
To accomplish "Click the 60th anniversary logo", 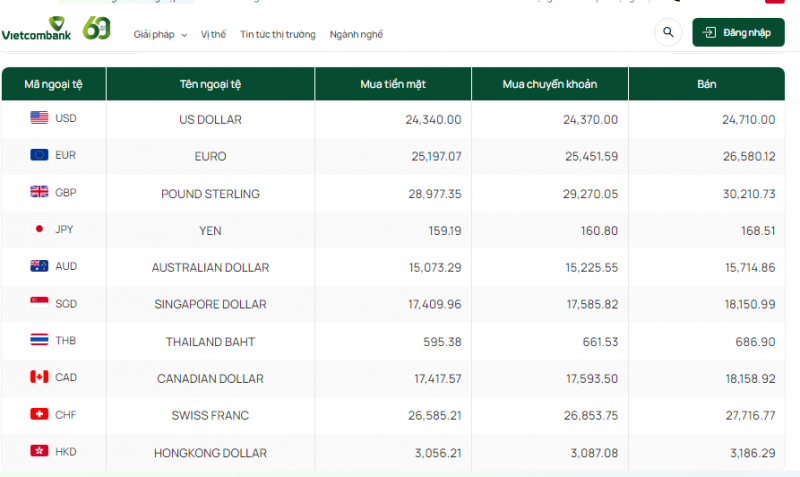I will pos(97,28).
